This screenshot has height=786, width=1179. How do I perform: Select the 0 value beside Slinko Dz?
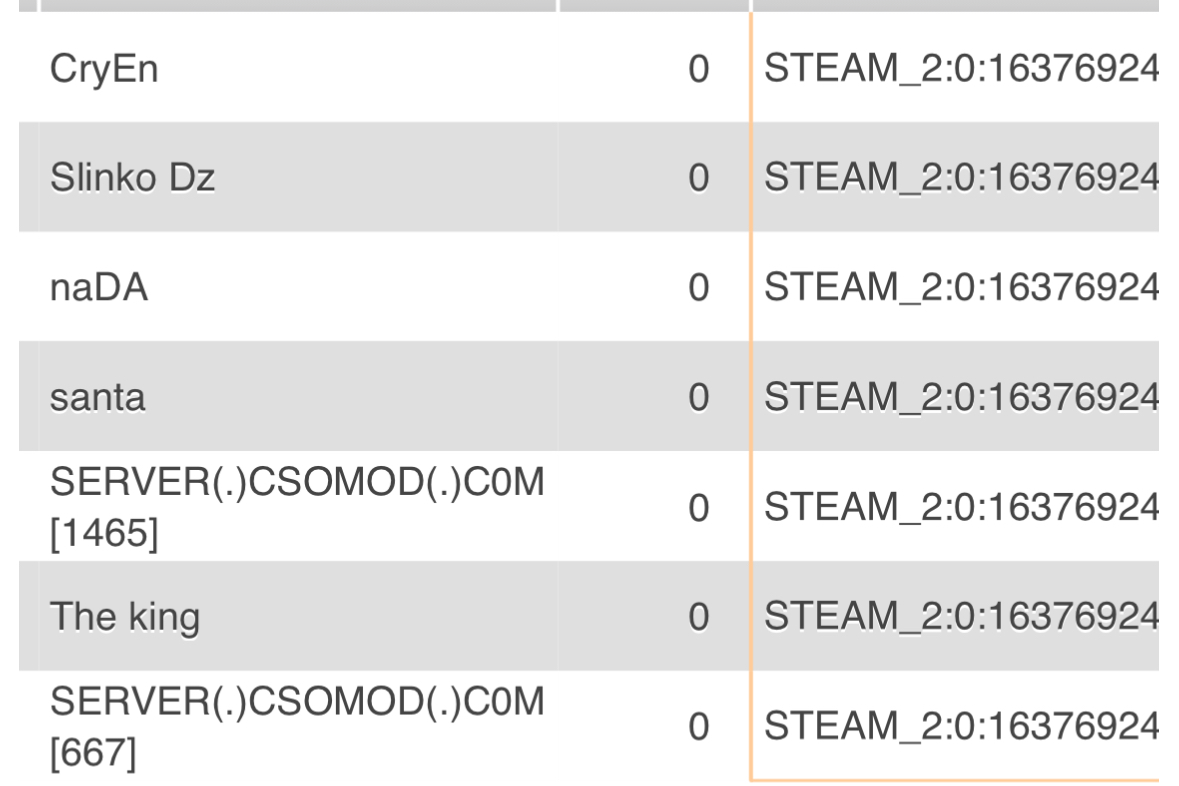699,179
